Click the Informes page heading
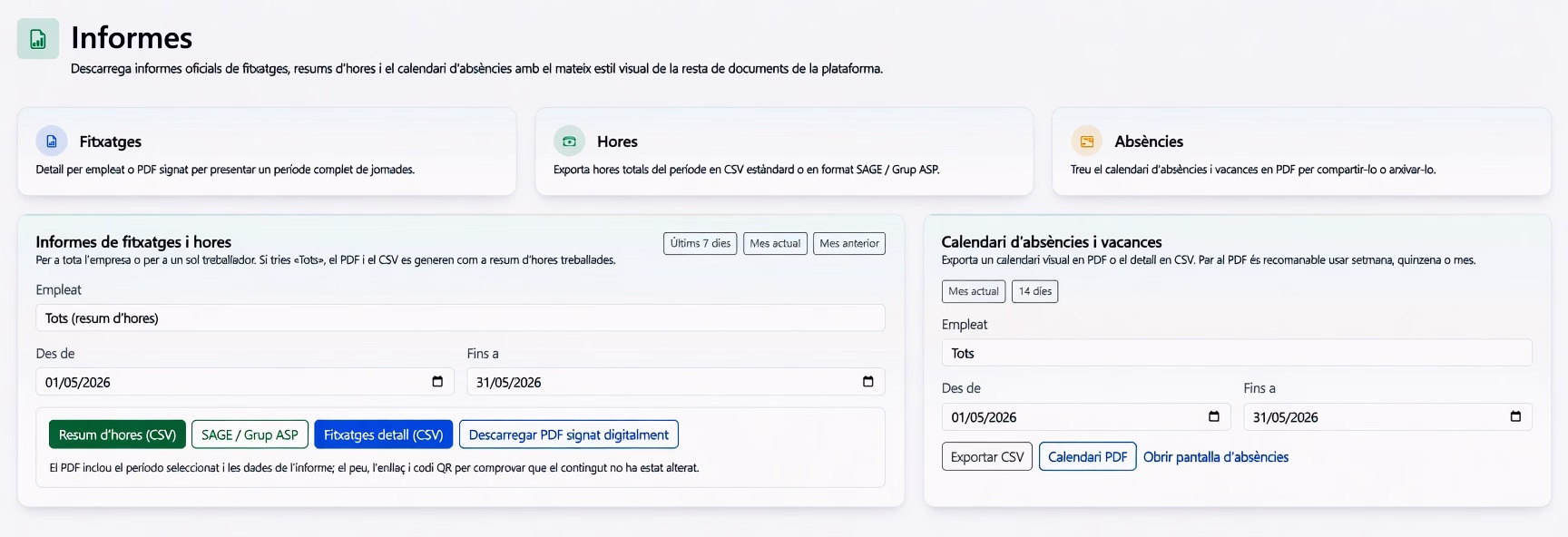Image resolution: width=1568 pixels, height=537 pixels. [132, 37]
